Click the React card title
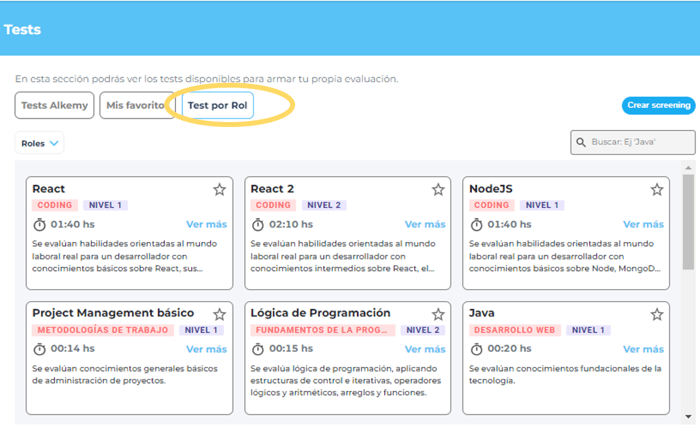Viewport: 700px width, 427px height. (48, 189)
